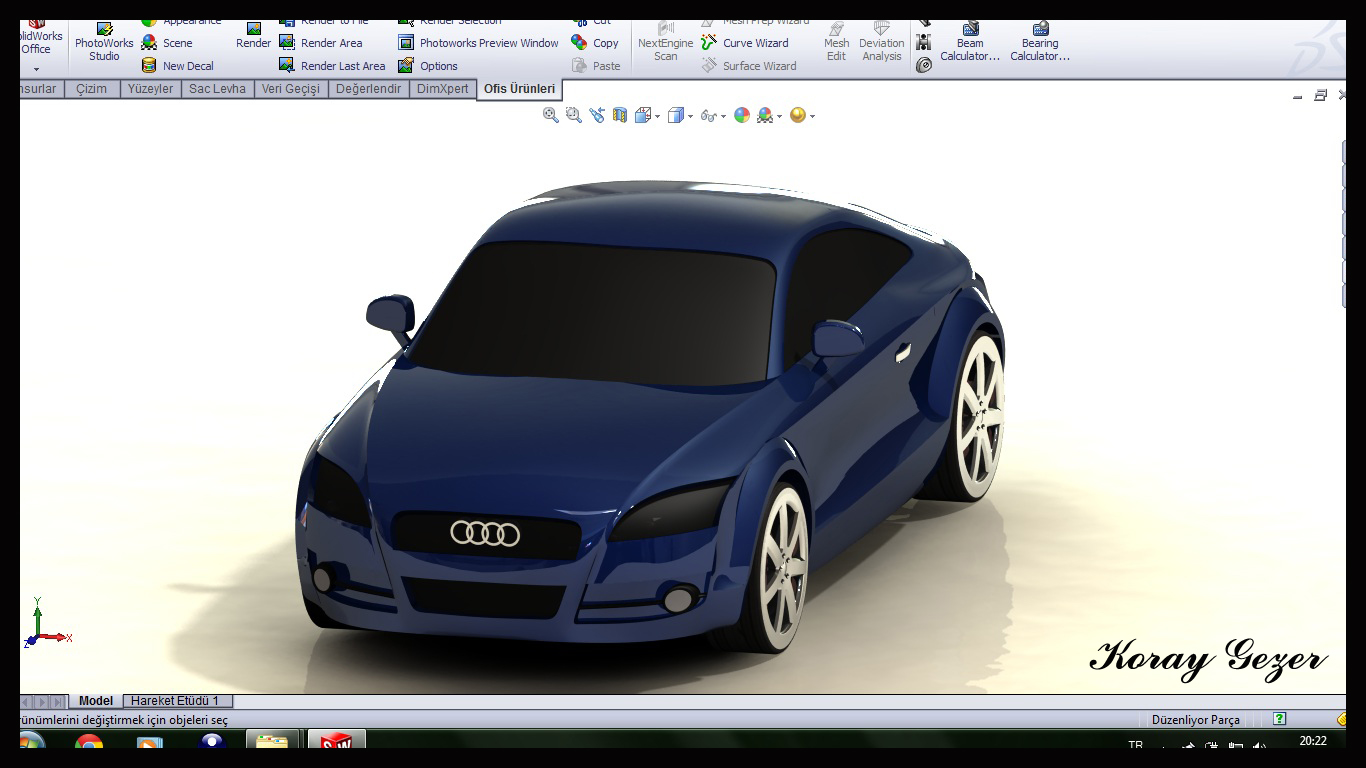Switch to the Çizim tab
Image resolution: width=1366 pixels, height=768 pixels.
click(x=92, y=89)
